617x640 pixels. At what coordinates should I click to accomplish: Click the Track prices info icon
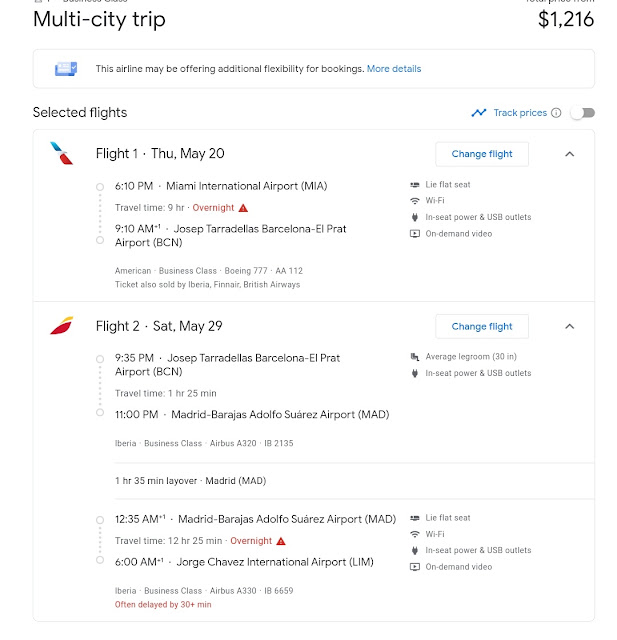pyautogui.click(x=556, y=113)
